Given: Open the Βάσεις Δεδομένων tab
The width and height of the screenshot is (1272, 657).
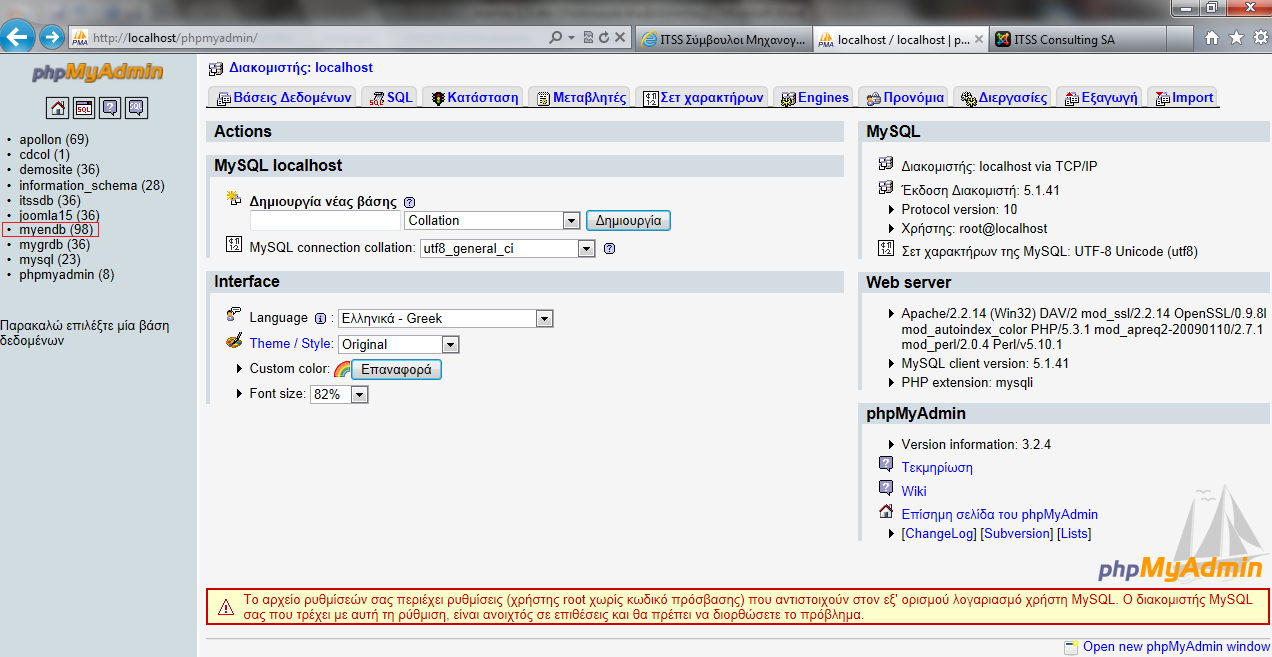Looking at the screenshot, I should [283, 97].
